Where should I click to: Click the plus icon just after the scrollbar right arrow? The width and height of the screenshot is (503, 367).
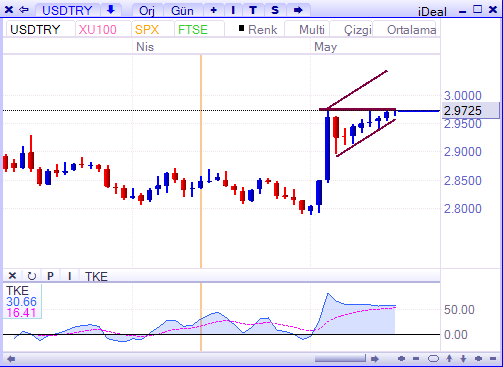[x=401, y=359]
